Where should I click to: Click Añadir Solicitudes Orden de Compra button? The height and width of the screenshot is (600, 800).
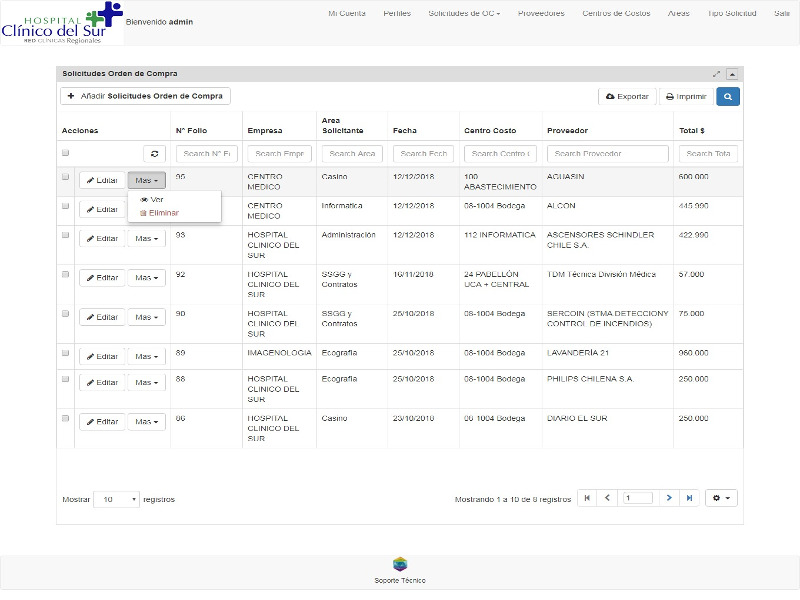click(x=146, y=96)
